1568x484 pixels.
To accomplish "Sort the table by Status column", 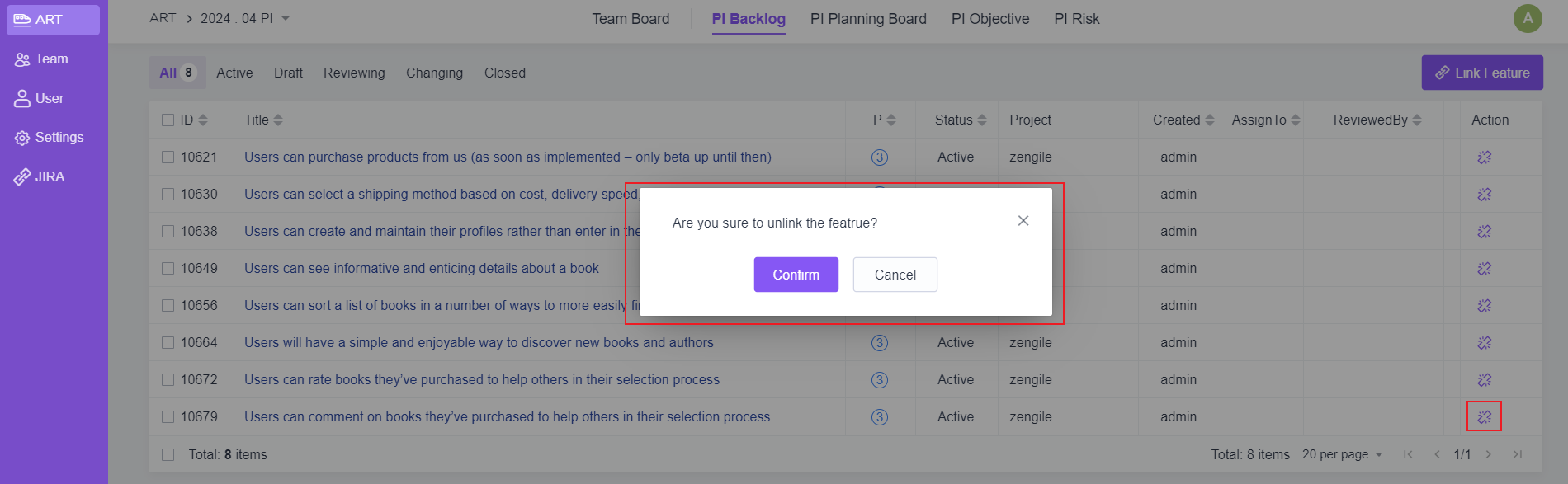I will point(961,120).
